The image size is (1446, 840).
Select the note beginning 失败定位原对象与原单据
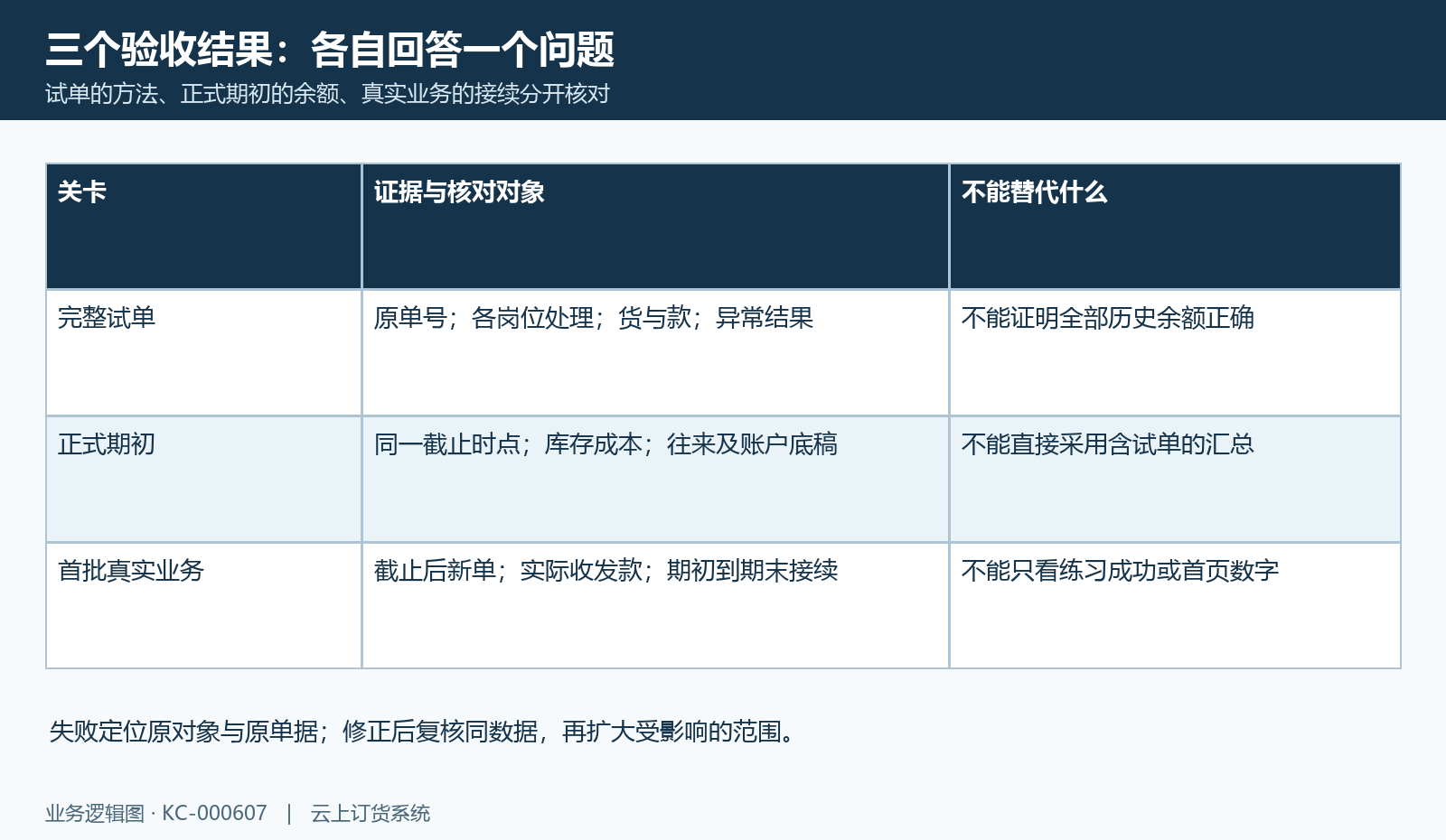[423, 732]
